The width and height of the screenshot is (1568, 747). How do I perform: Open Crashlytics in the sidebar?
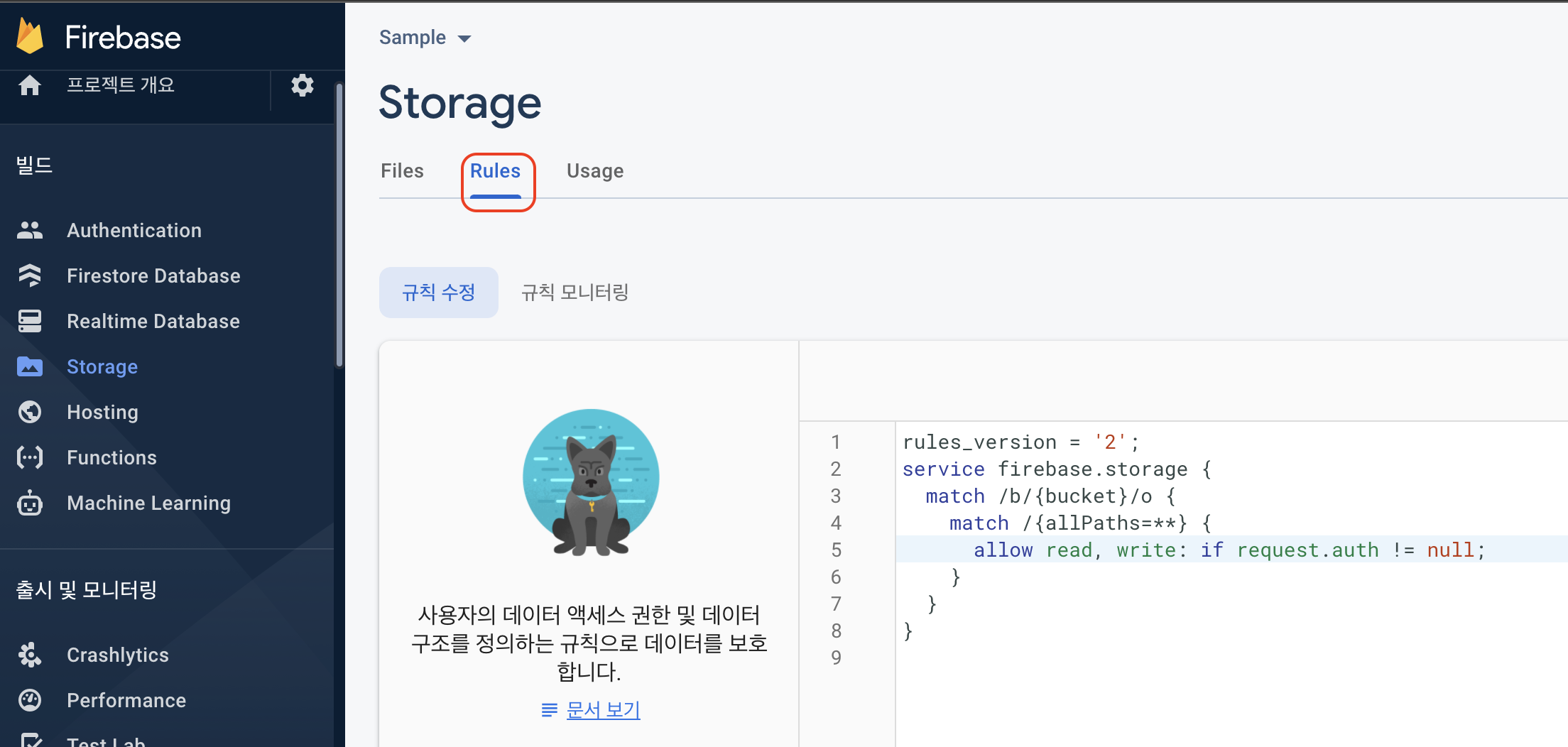pos(118,655)
